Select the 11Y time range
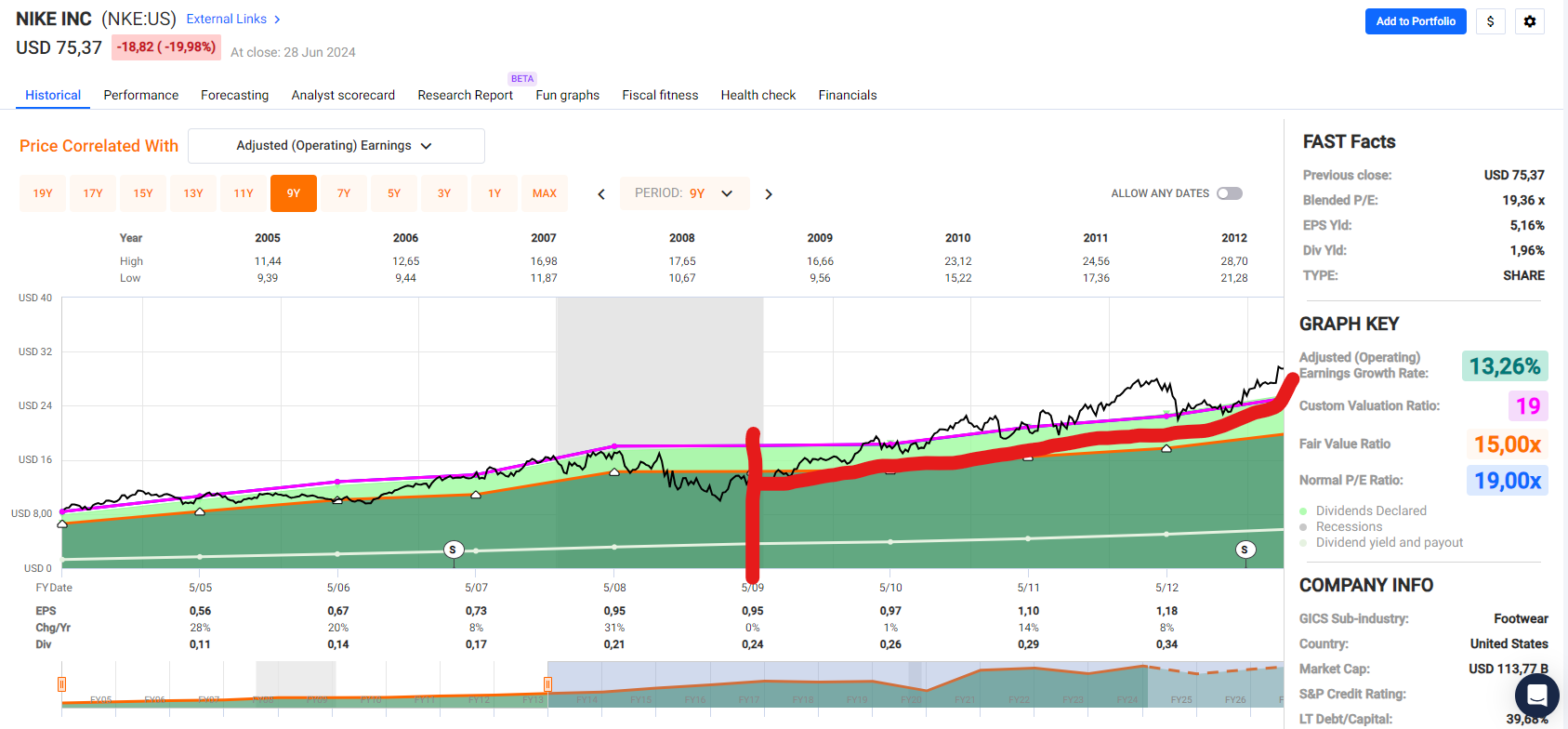This screenshot has width=1568, height=729. [244, 193]
